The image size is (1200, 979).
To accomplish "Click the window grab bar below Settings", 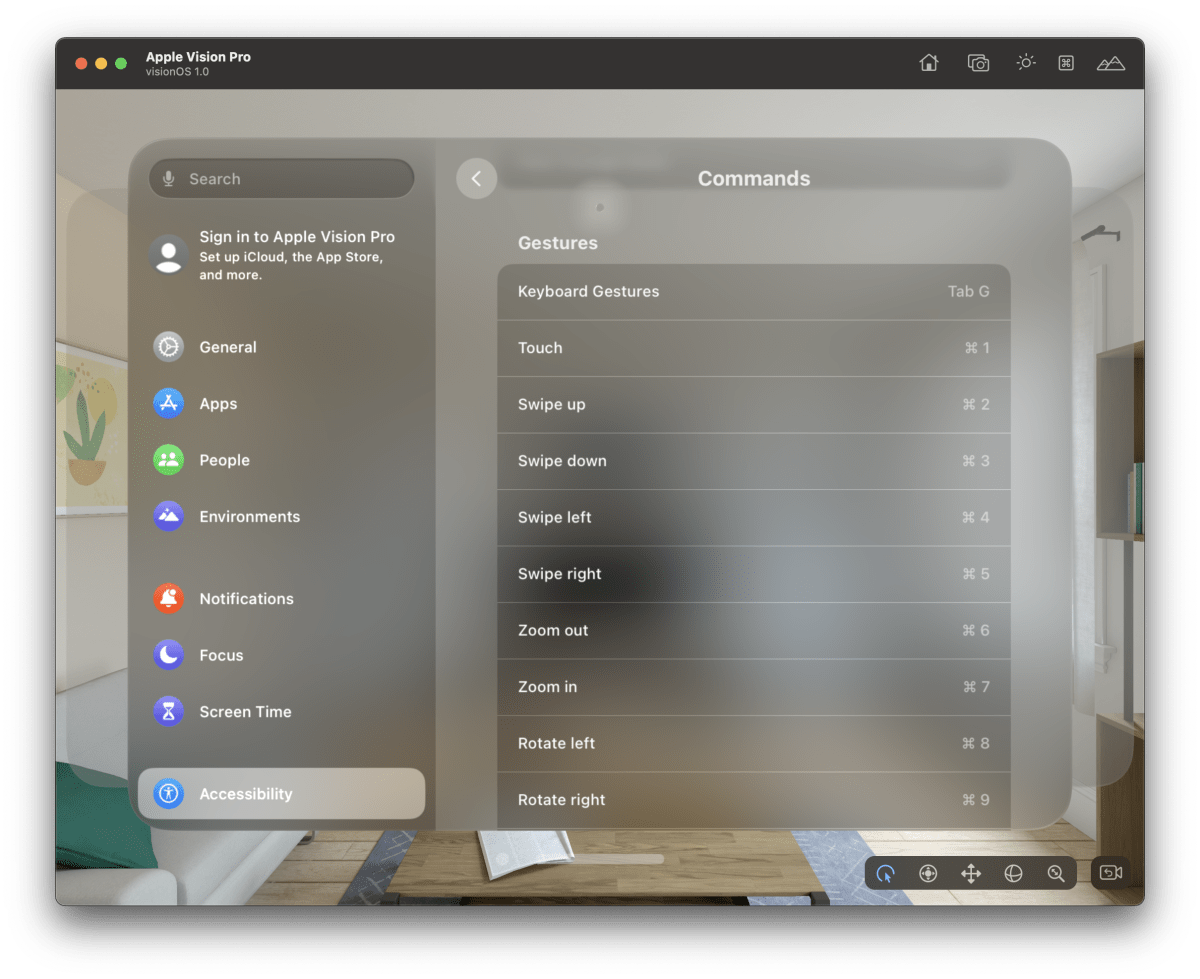I will (600, 859).
